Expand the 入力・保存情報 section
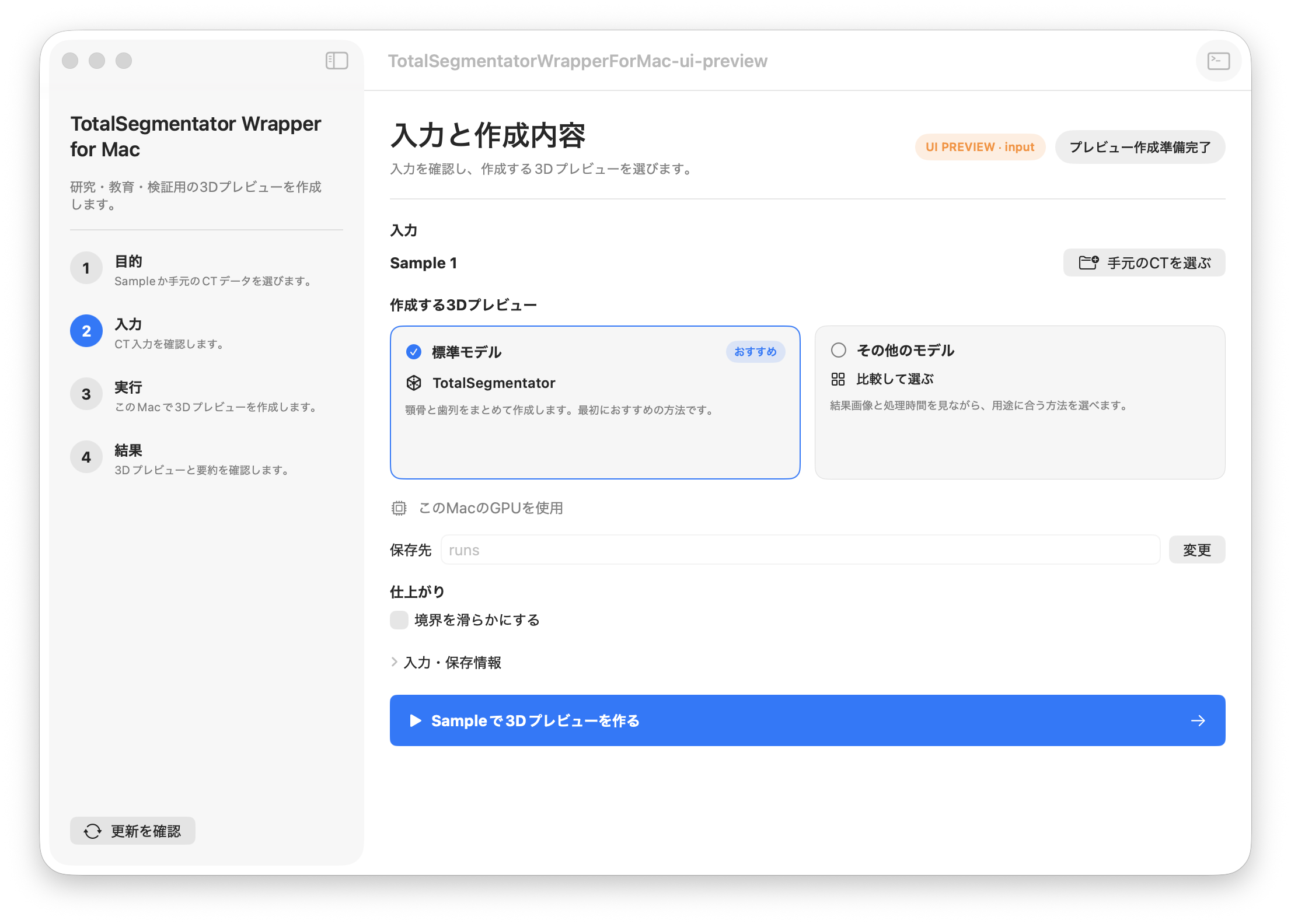The width and height of the screenshot is (1291, 924). (446, 662)
